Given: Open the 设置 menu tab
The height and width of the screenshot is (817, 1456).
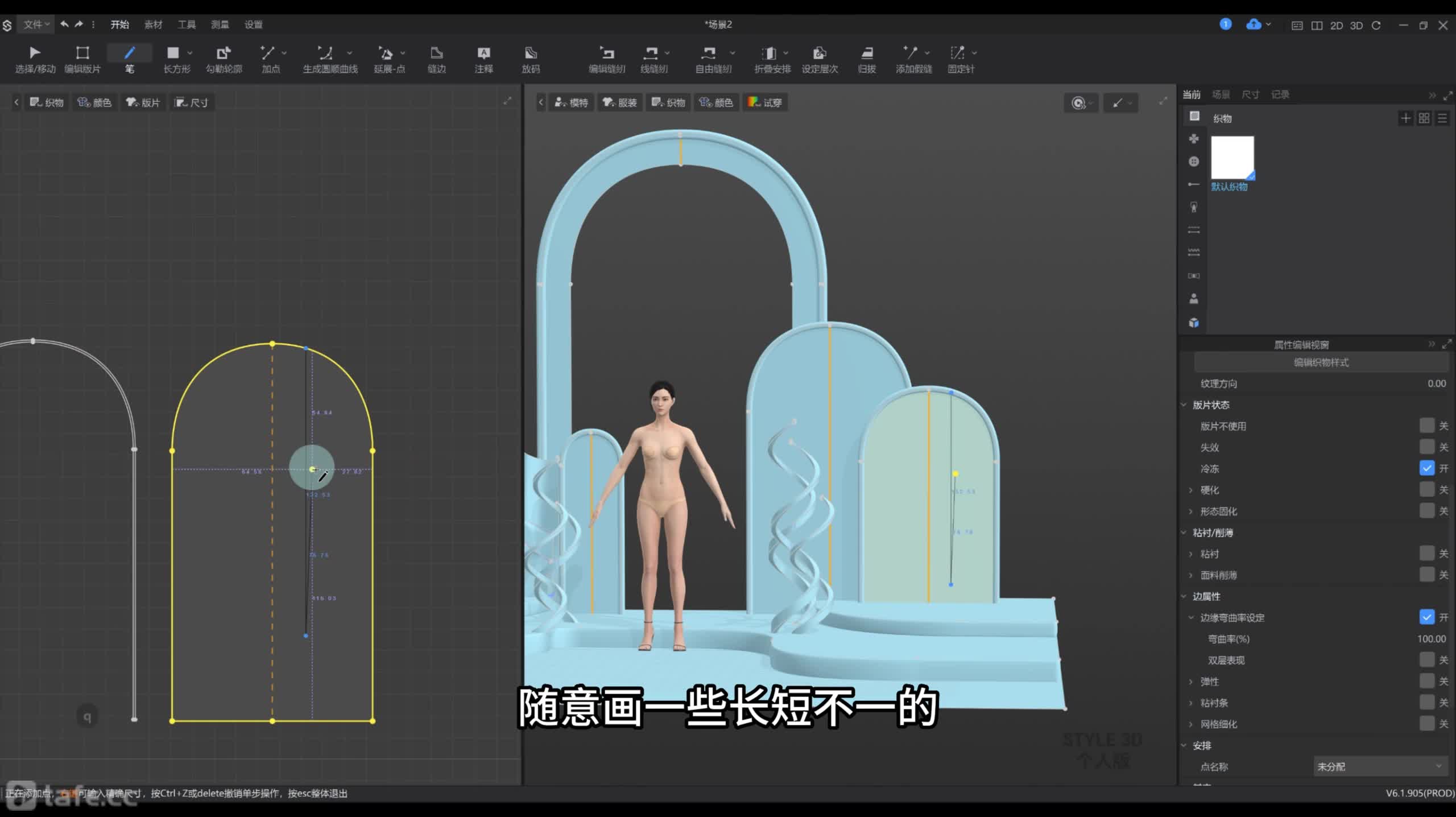Looking at the screenshot, I should tap(254, 24).
